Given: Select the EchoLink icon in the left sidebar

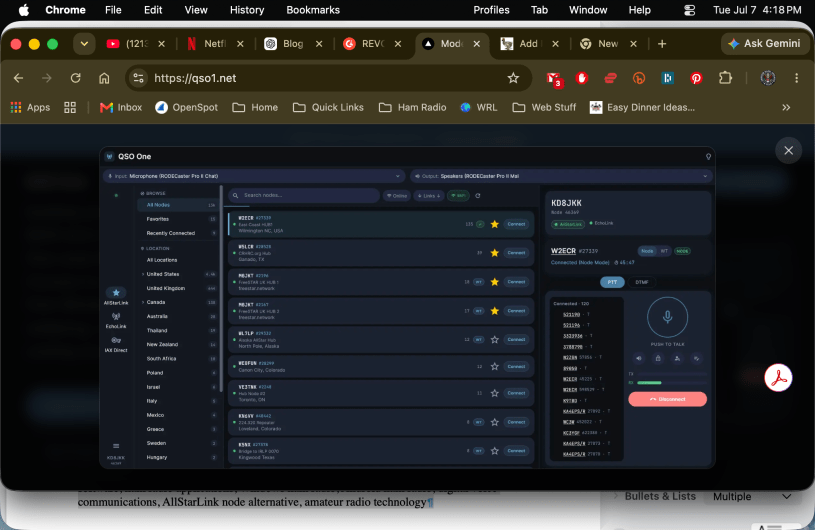Looking at the screenshot, I should (116, 317).
